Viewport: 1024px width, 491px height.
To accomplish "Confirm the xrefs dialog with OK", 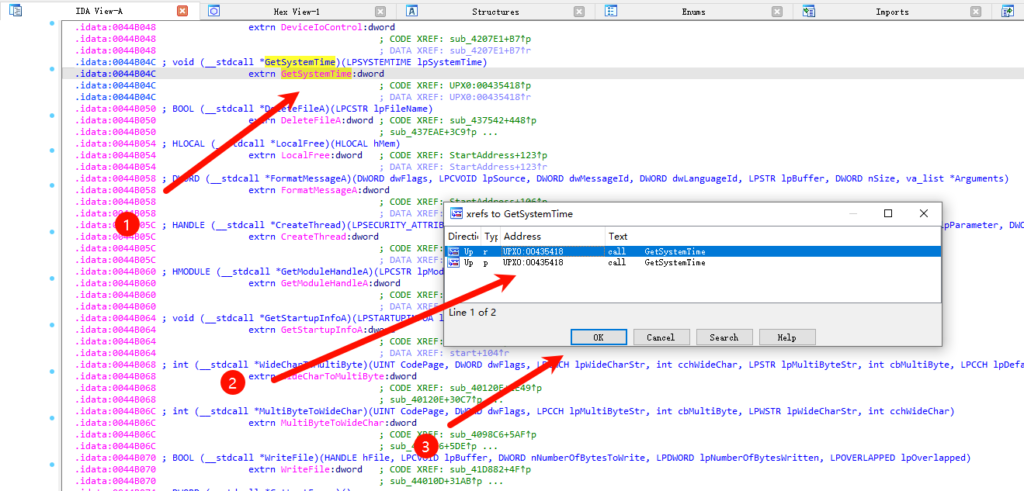I will [x=598, y=338].
